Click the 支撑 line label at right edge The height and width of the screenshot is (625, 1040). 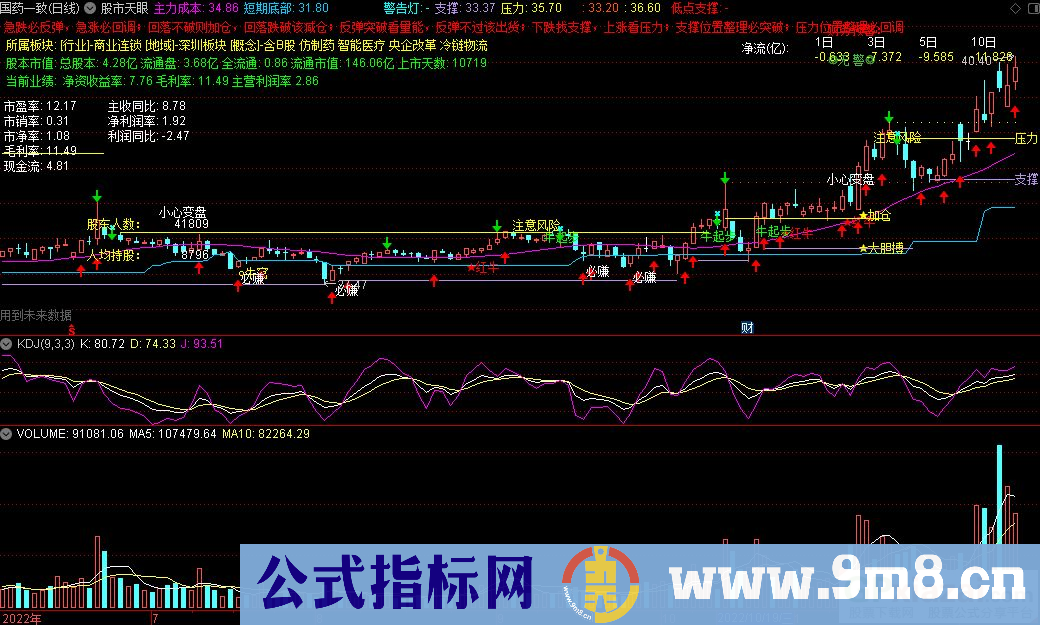pyautogui.click(x=1026, y=179)
